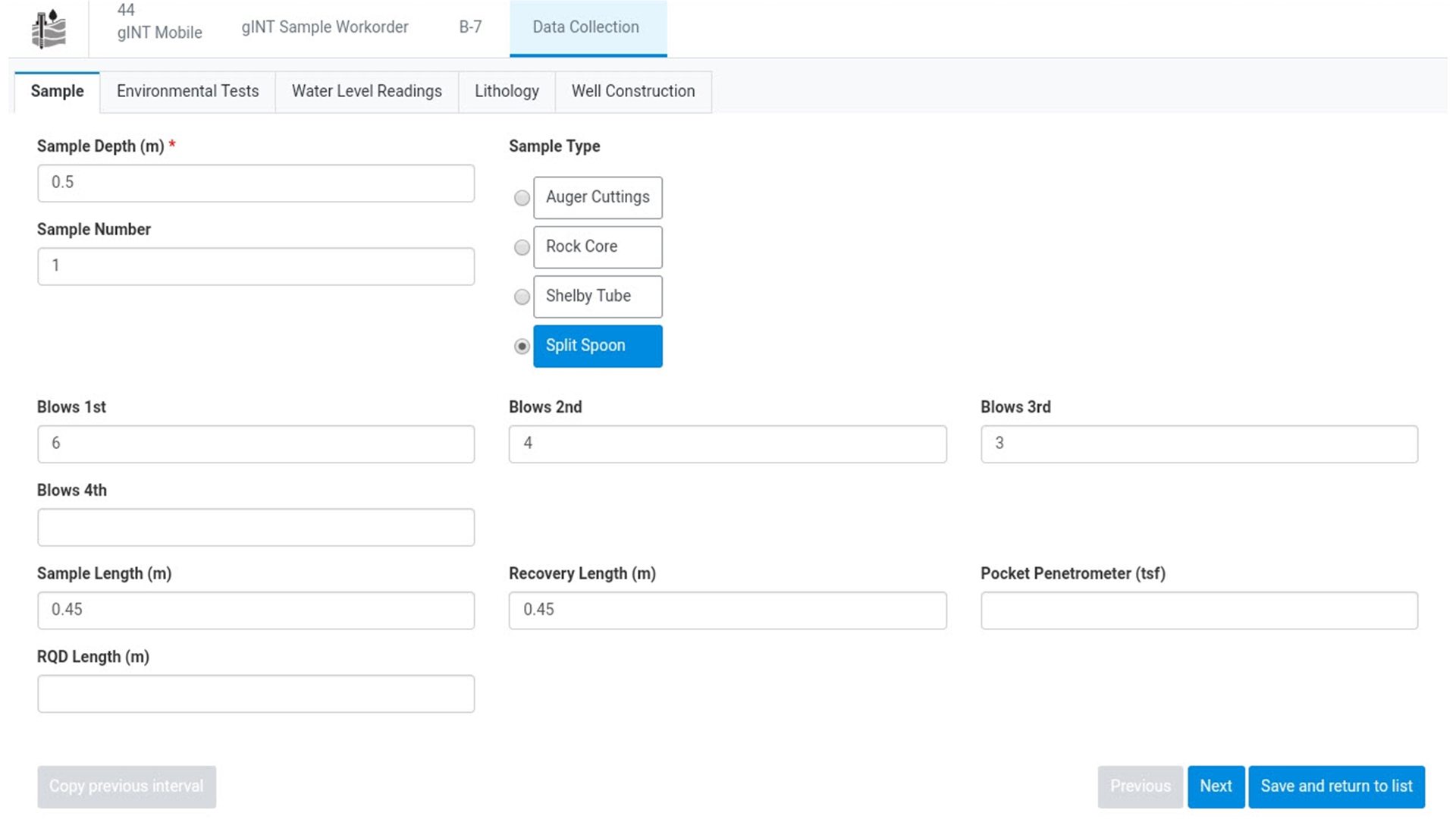The width and height of the screenshot is (1456, 819).
Task: Go to the Lithology tab
Action: (x=507, y=92)
